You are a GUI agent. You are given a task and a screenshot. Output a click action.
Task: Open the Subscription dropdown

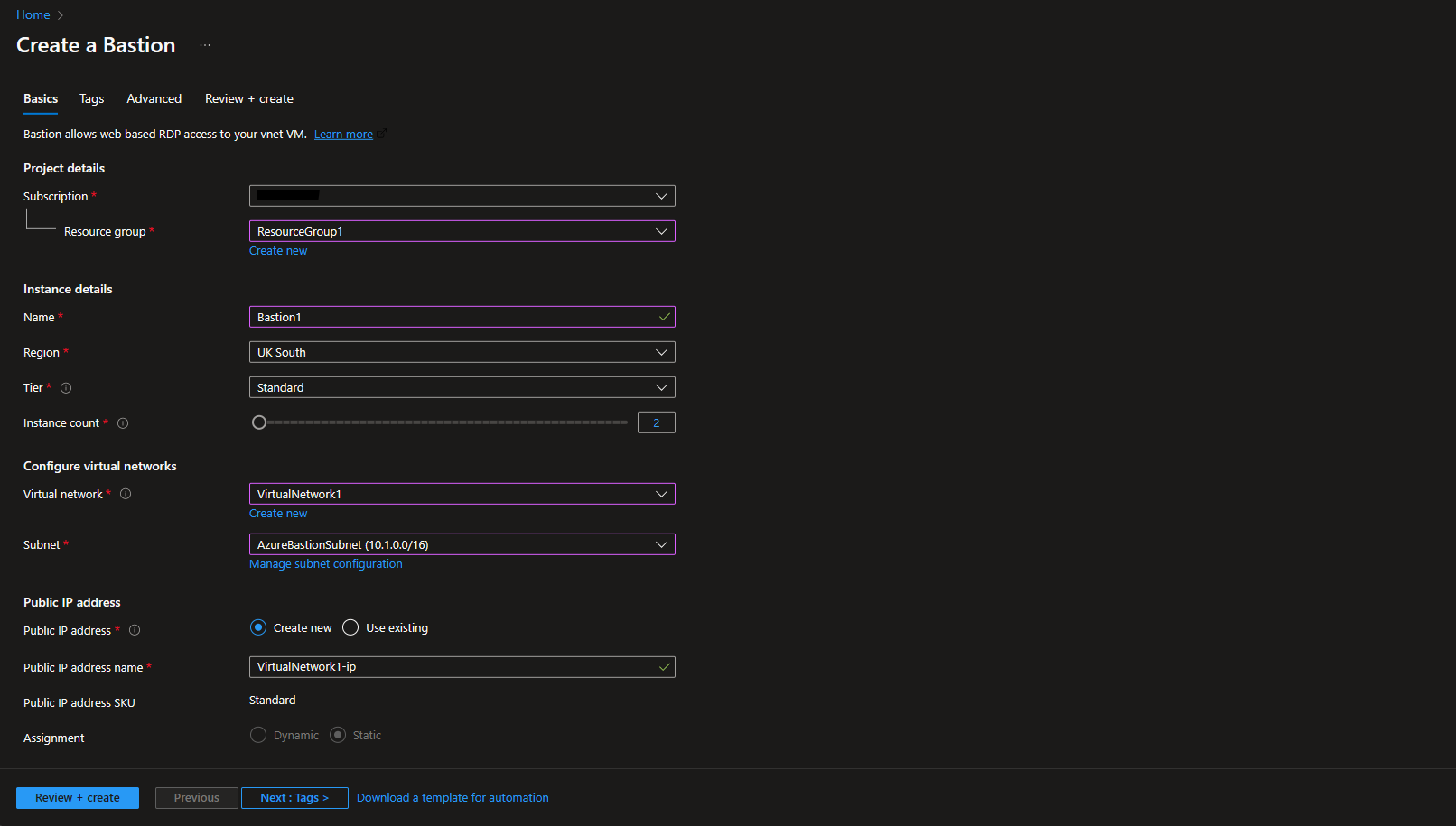coord(462,196)
